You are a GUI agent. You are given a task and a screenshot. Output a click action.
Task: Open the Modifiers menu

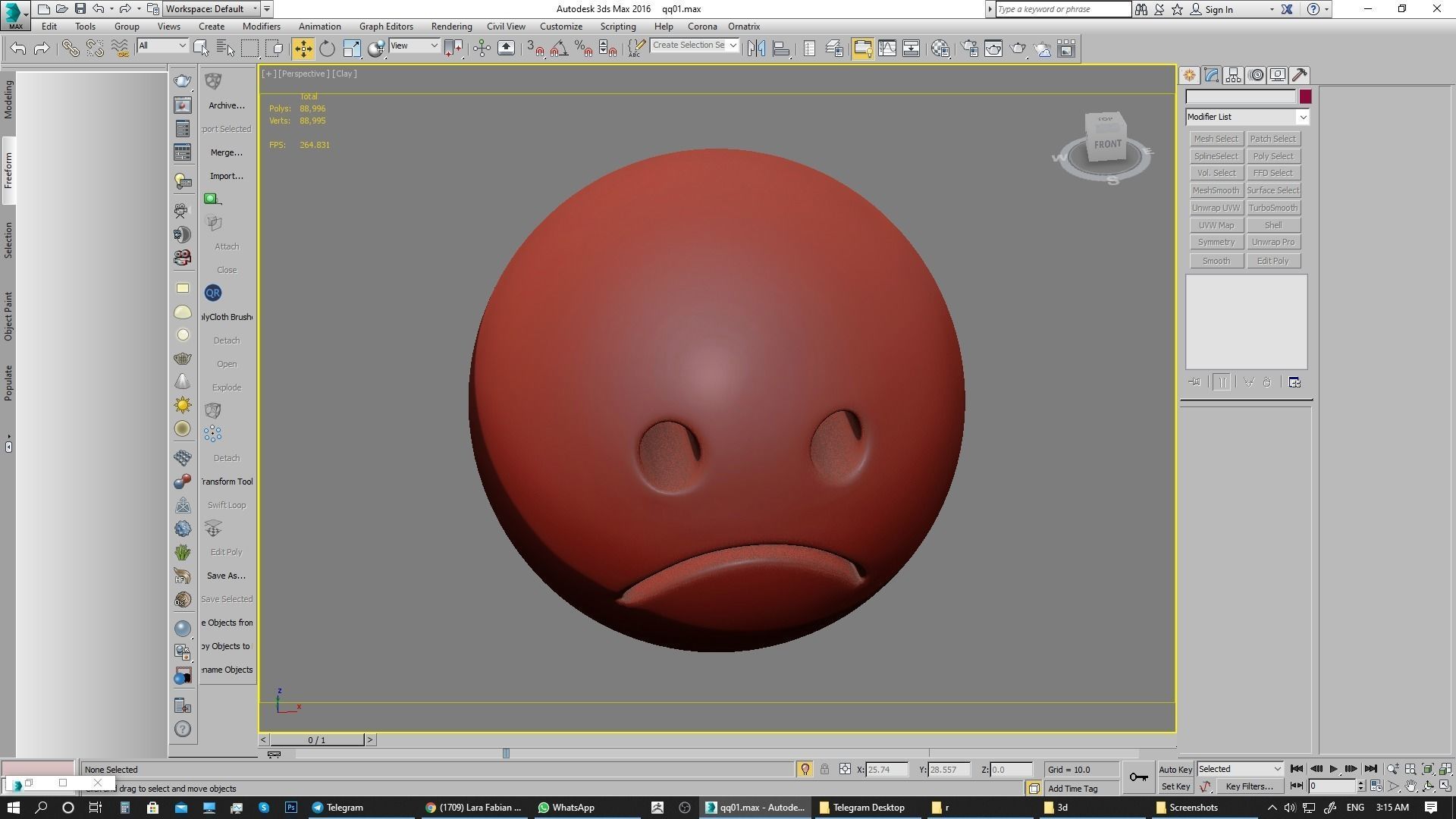coord(262,27)
